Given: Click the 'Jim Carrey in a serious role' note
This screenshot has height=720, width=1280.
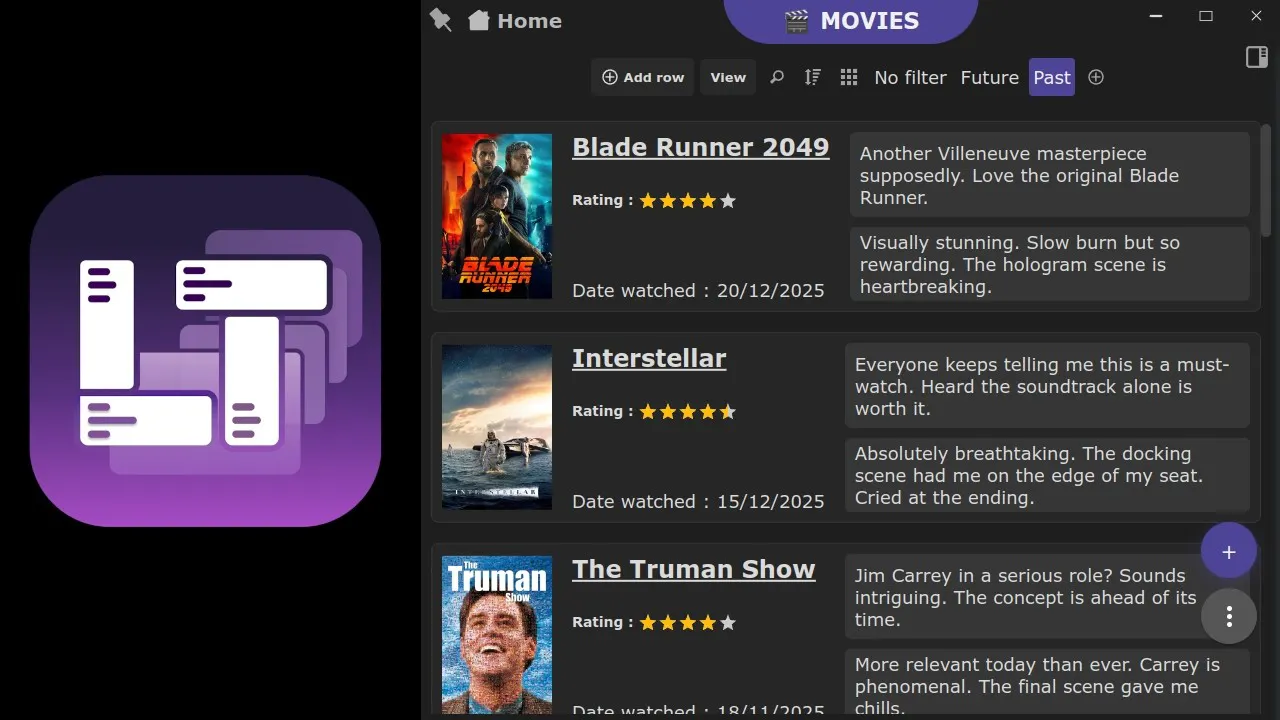Looking at the screenshot, I should [x=1047, y=597].
